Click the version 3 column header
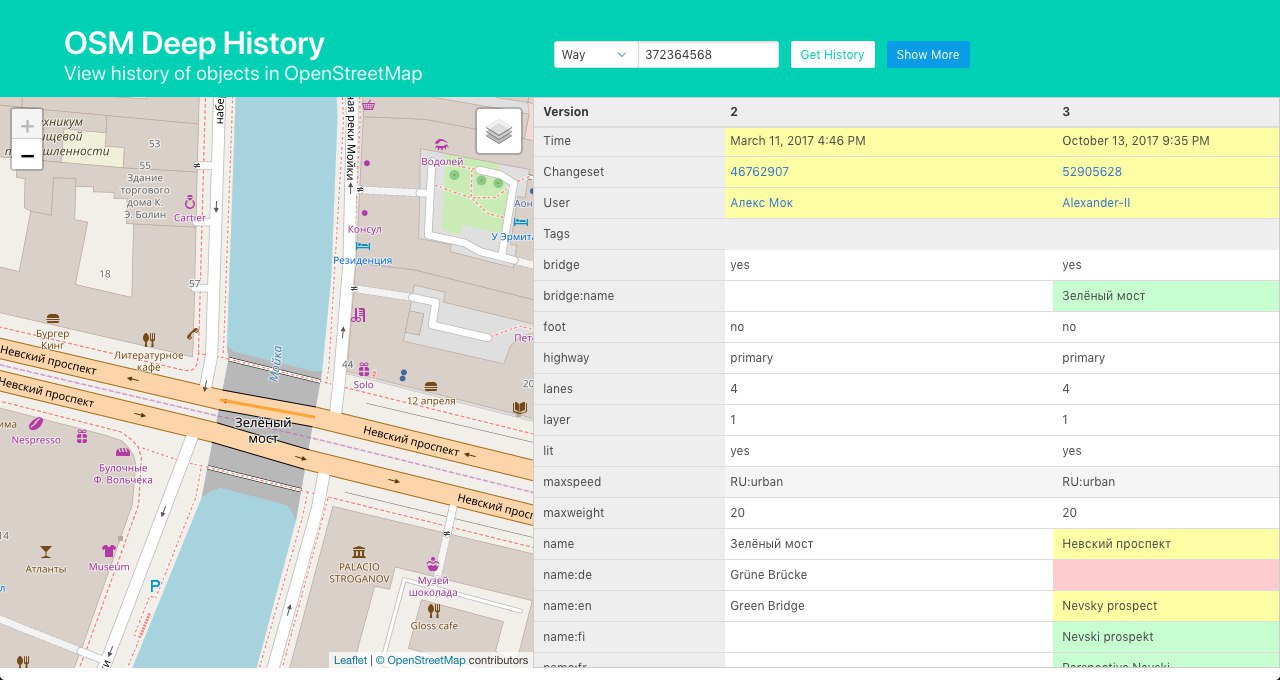The width and height of the screenshot is (1280, 680). [1166, 112]
